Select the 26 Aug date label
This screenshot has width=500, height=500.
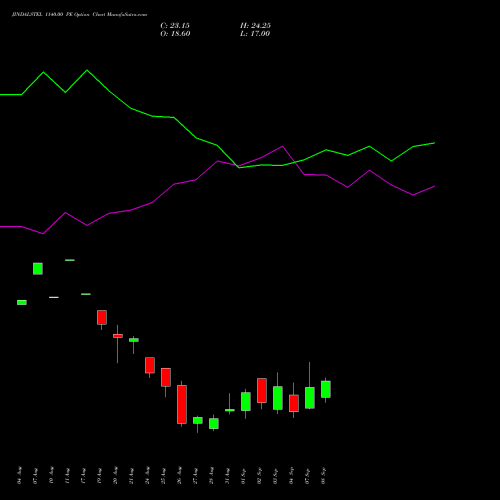tap(179, 475)
